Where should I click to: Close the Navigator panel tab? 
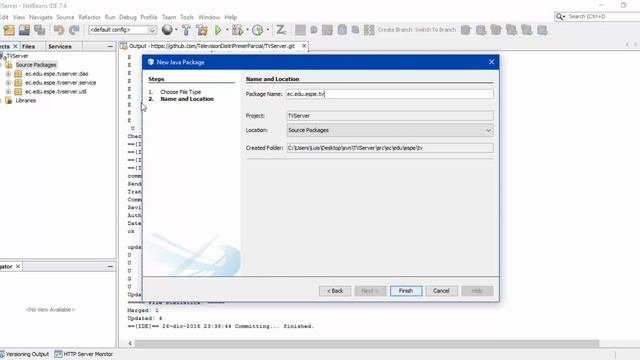pos(18,267)
